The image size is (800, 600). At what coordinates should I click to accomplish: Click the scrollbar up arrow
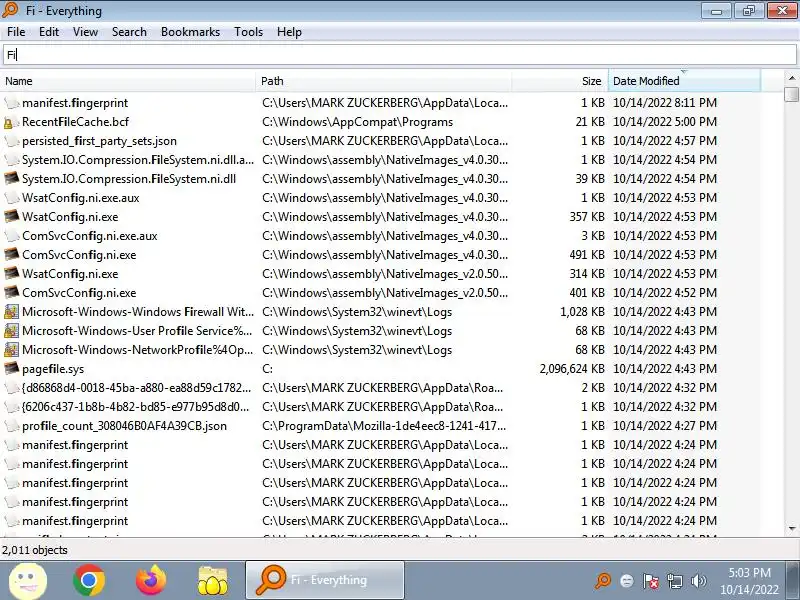[x=792, y=78]
